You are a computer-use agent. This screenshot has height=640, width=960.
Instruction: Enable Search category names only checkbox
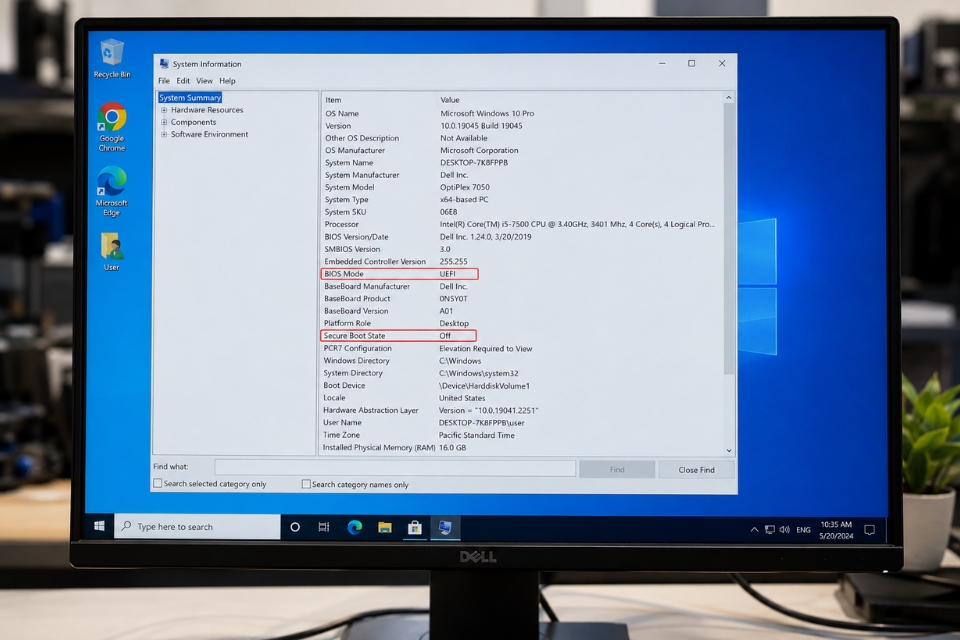(306, 484)
